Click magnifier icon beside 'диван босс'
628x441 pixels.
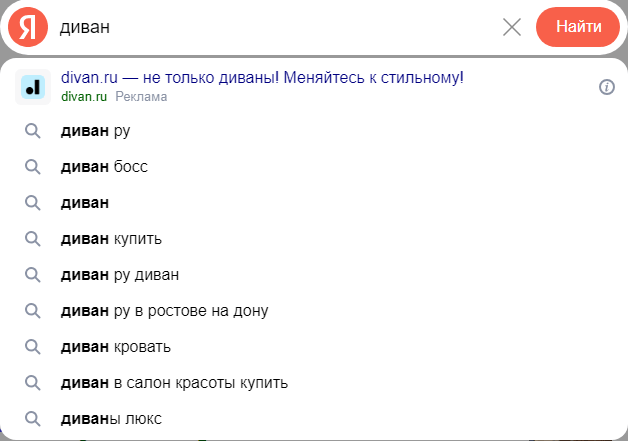click(x=32, y=167)
